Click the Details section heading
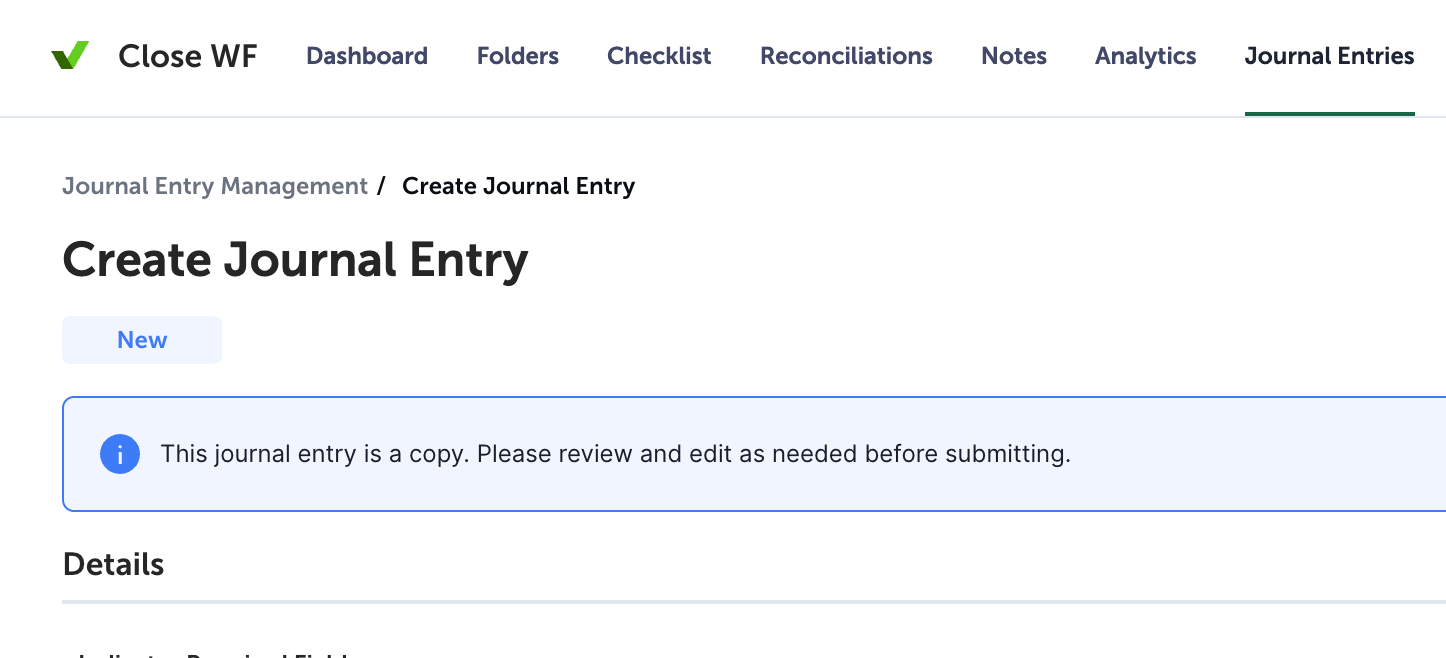Image resolution: width=1446 pixels, height=658 pixels. [113, 565]
